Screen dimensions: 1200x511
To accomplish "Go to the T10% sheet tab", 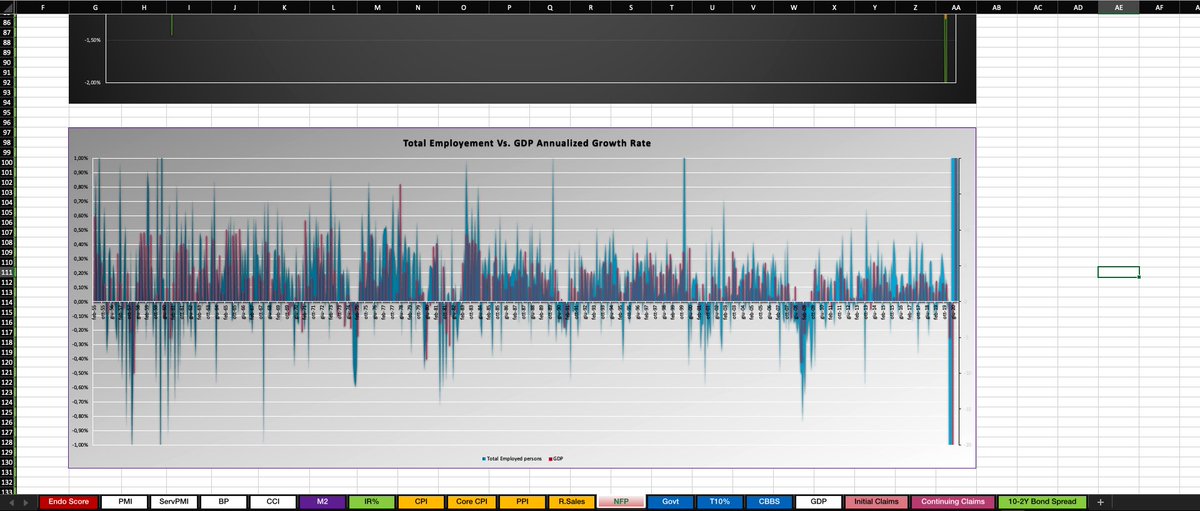I will [720, 501].
